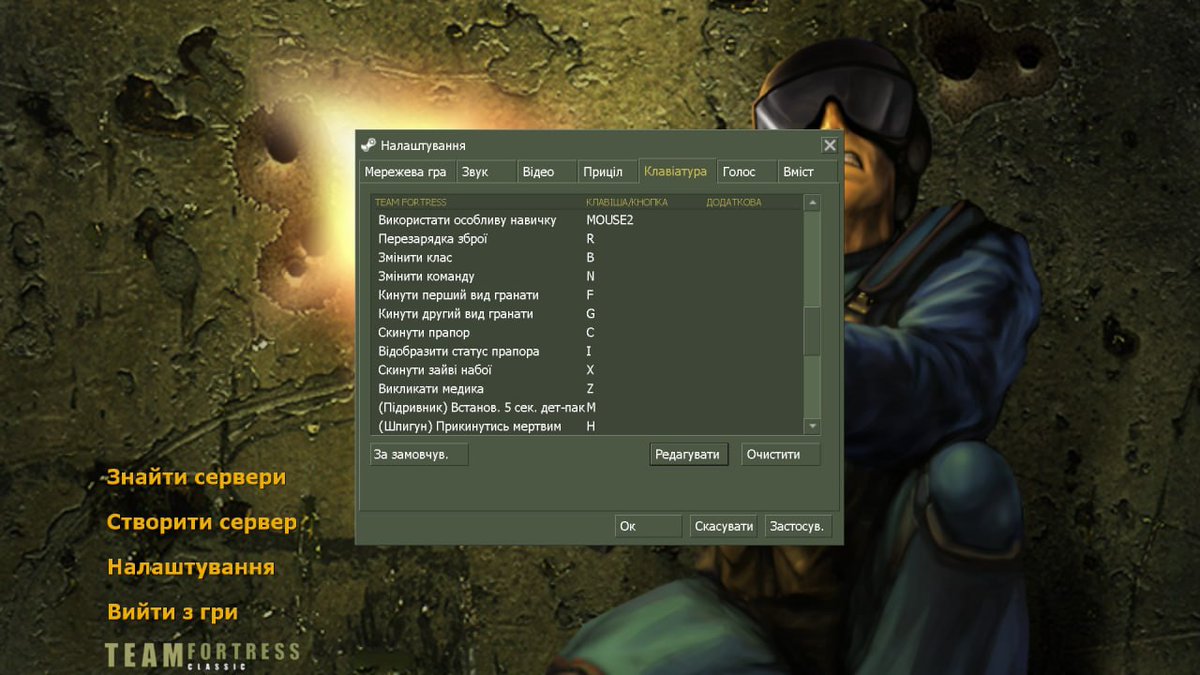Click Вийти з гри in main menu
This screenshot has width=1200, height=675.
tap(172, 612)
